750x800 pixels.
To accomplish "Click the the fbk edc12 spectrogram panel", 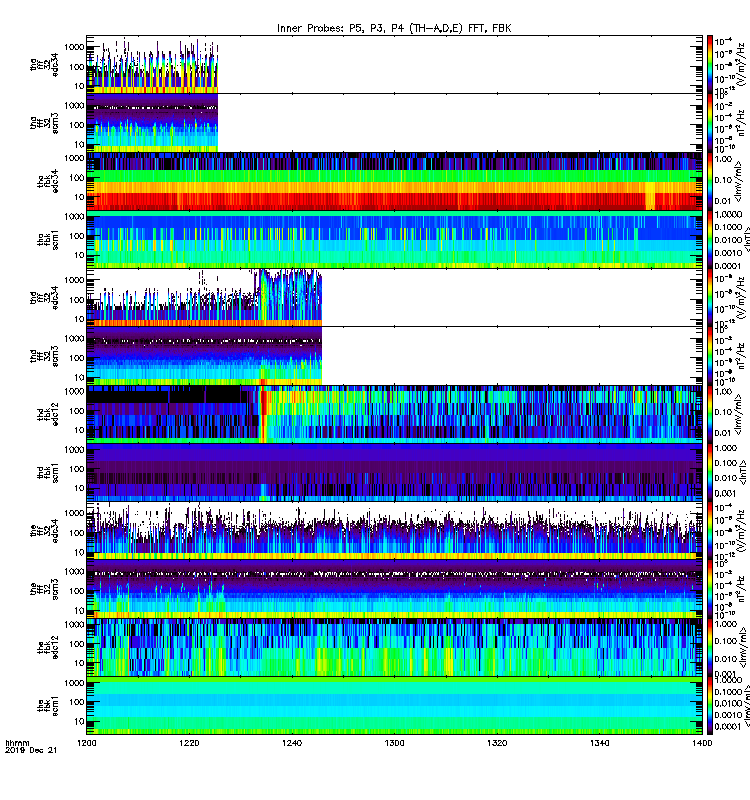I will click(x=394, y=647).
